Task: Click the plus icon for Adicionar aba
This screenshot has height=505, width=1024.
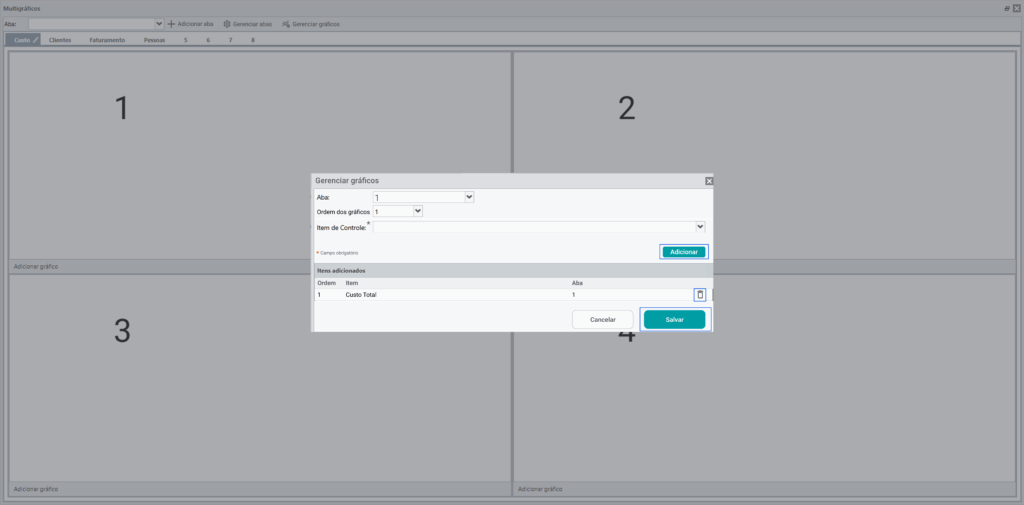Action: [171, 24]
